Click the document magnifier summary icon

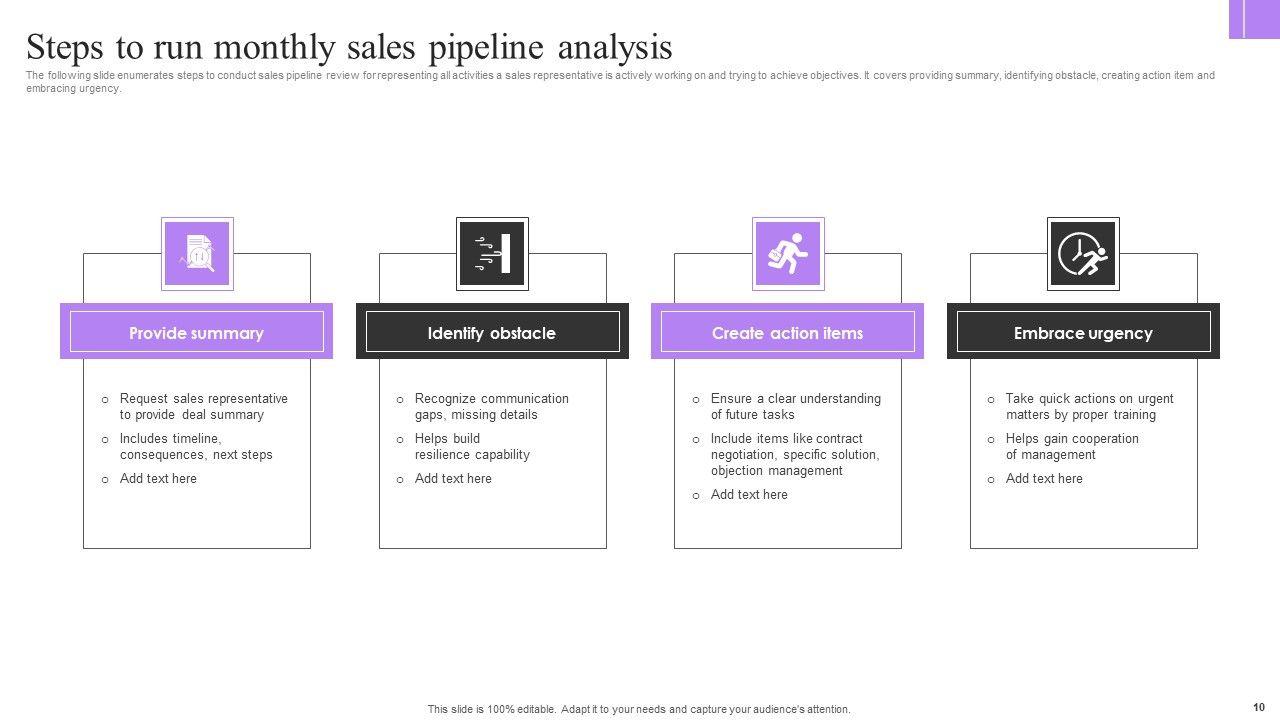click(x=197, y=254)
